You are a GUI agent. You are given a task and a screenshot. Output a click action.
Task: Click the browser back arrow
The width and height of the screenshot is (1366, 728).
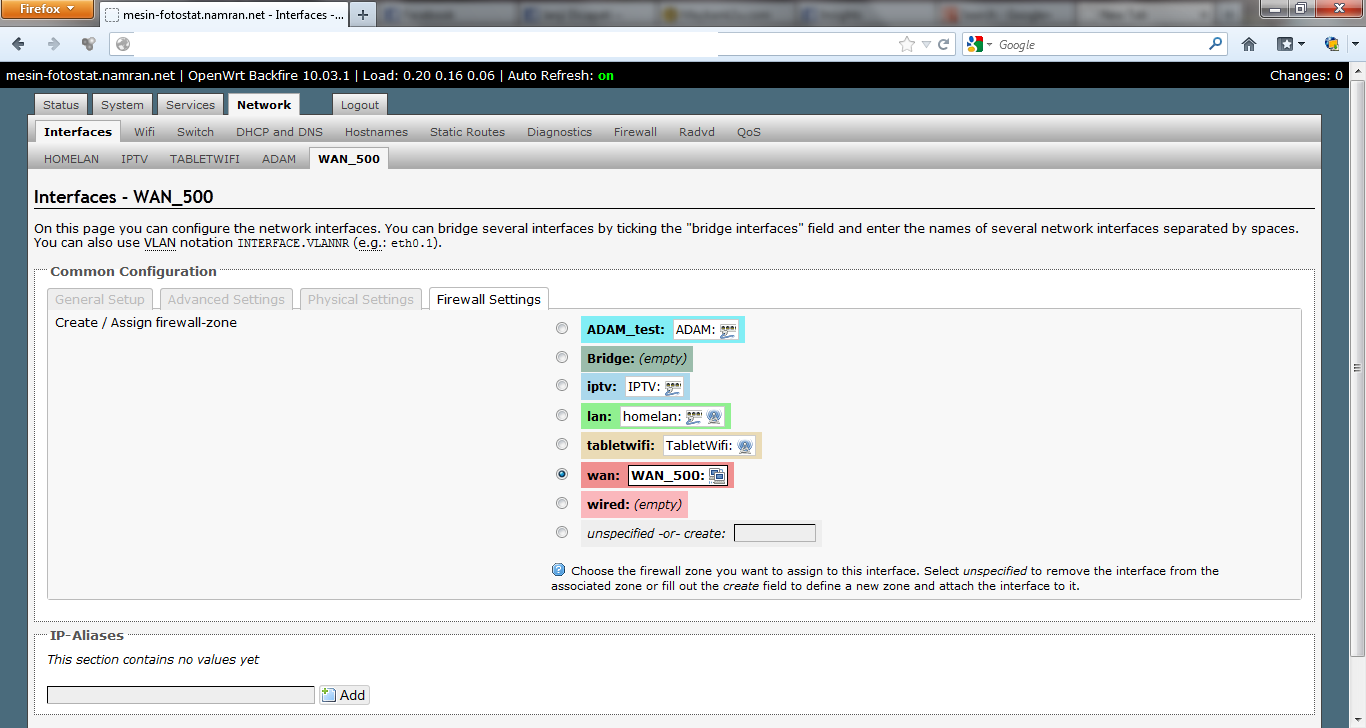pos(19,44)
